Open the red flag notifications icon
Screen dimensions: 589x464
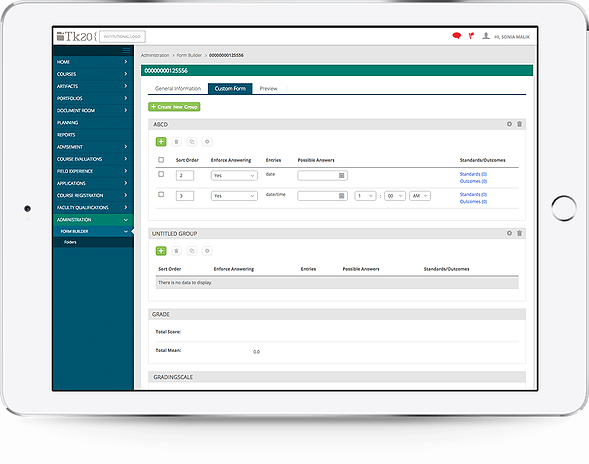(x=471, y=36)
